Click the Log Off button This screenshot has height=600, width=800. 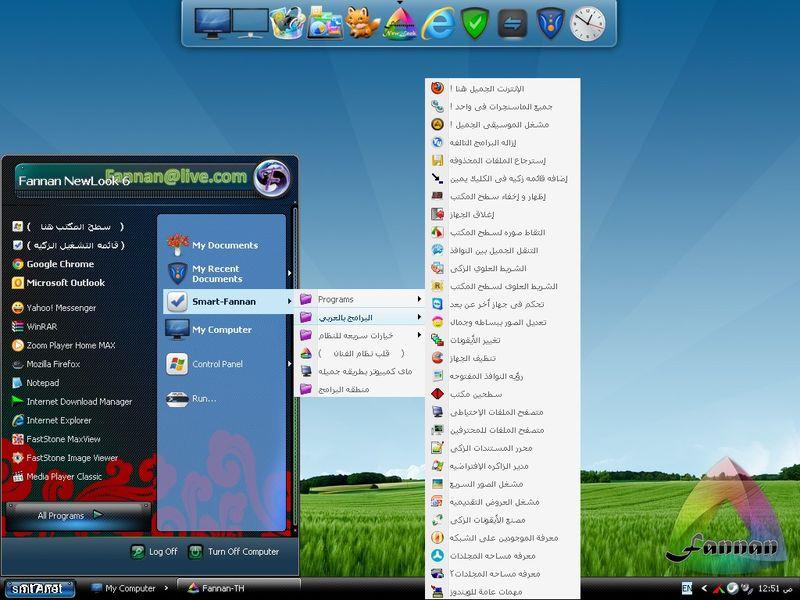(x=155, y=552)
